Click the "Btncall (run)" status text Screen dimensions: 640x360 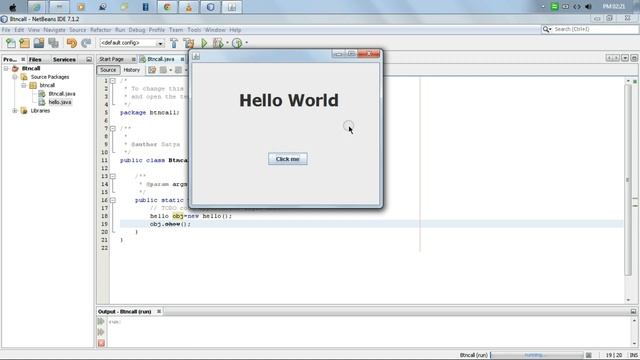click(473, 356)
